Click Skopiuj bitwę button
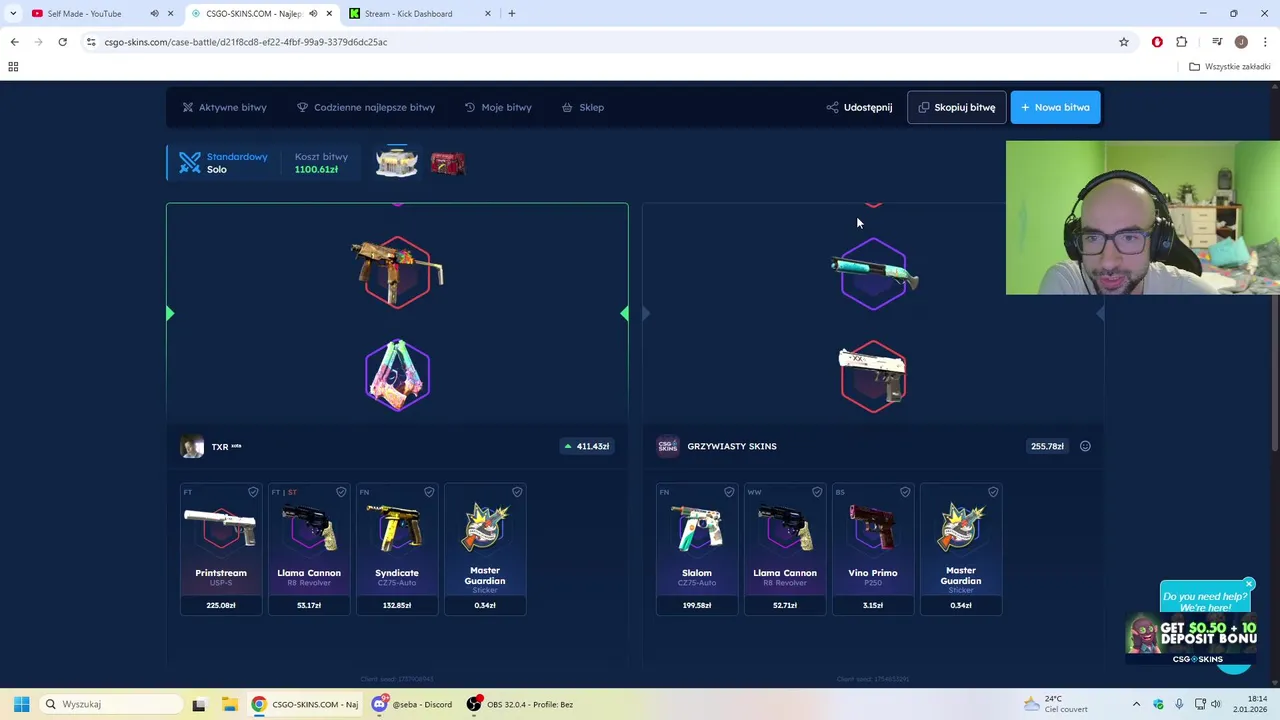This screenshot has width=1280, height=720. pos(956,107)
